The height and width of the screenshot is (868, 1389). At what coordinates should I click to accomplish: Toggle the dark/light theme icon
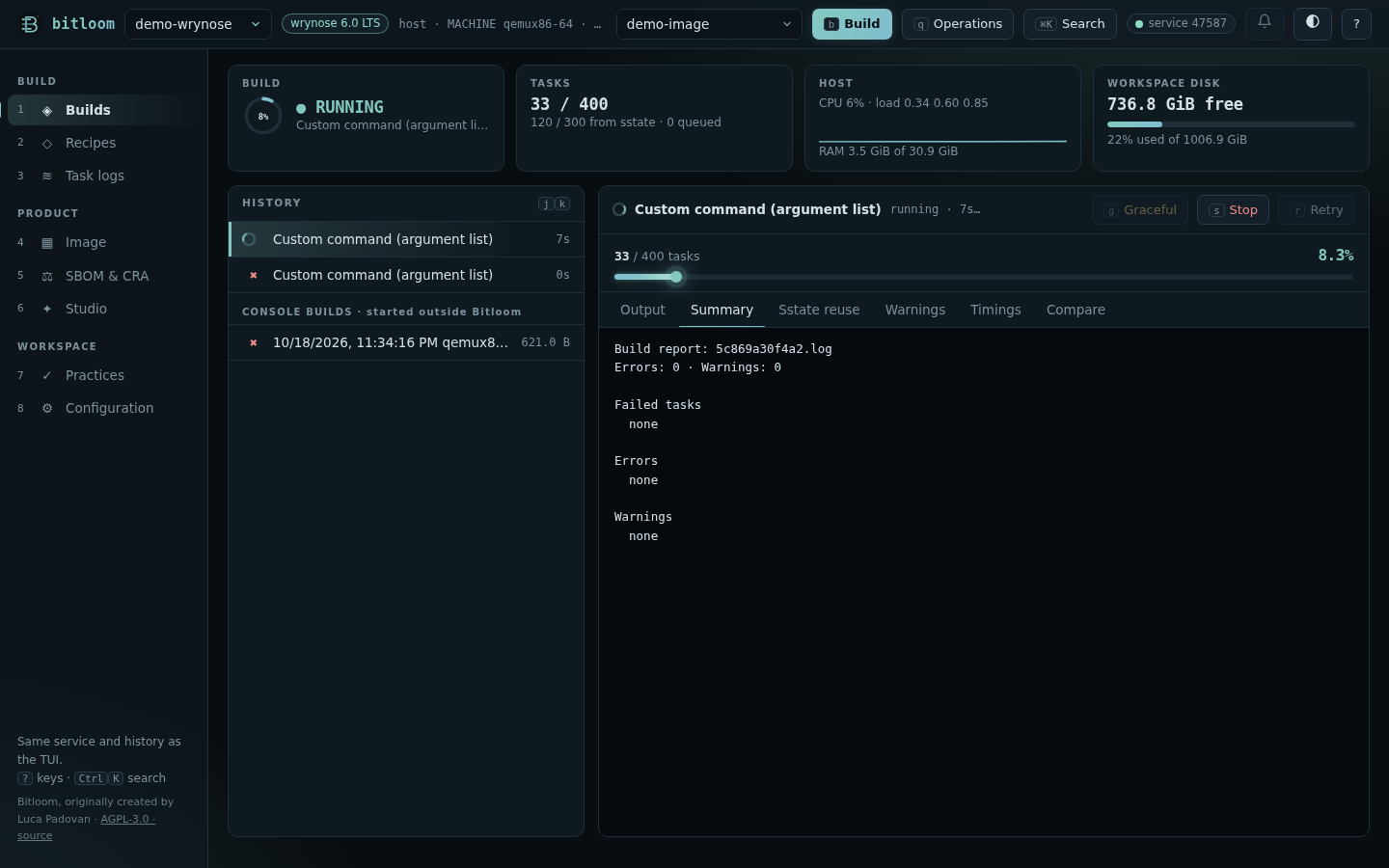pyautogui.click(x=1313, y=23)
